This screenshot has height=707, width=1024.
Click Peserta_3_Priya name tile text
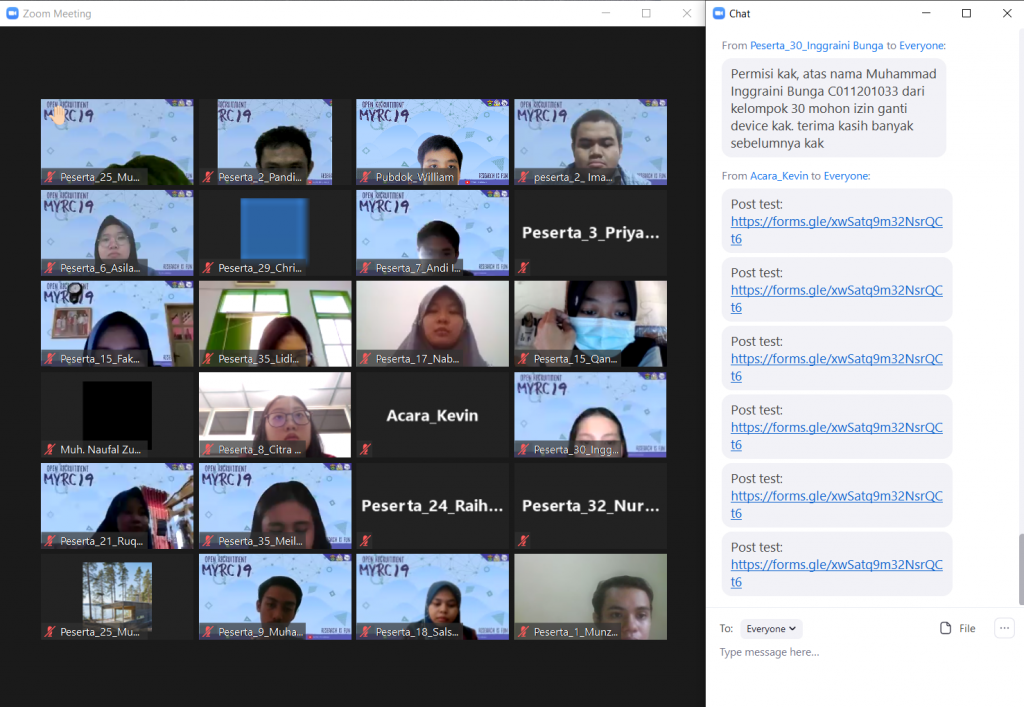(x=590, y=233)
